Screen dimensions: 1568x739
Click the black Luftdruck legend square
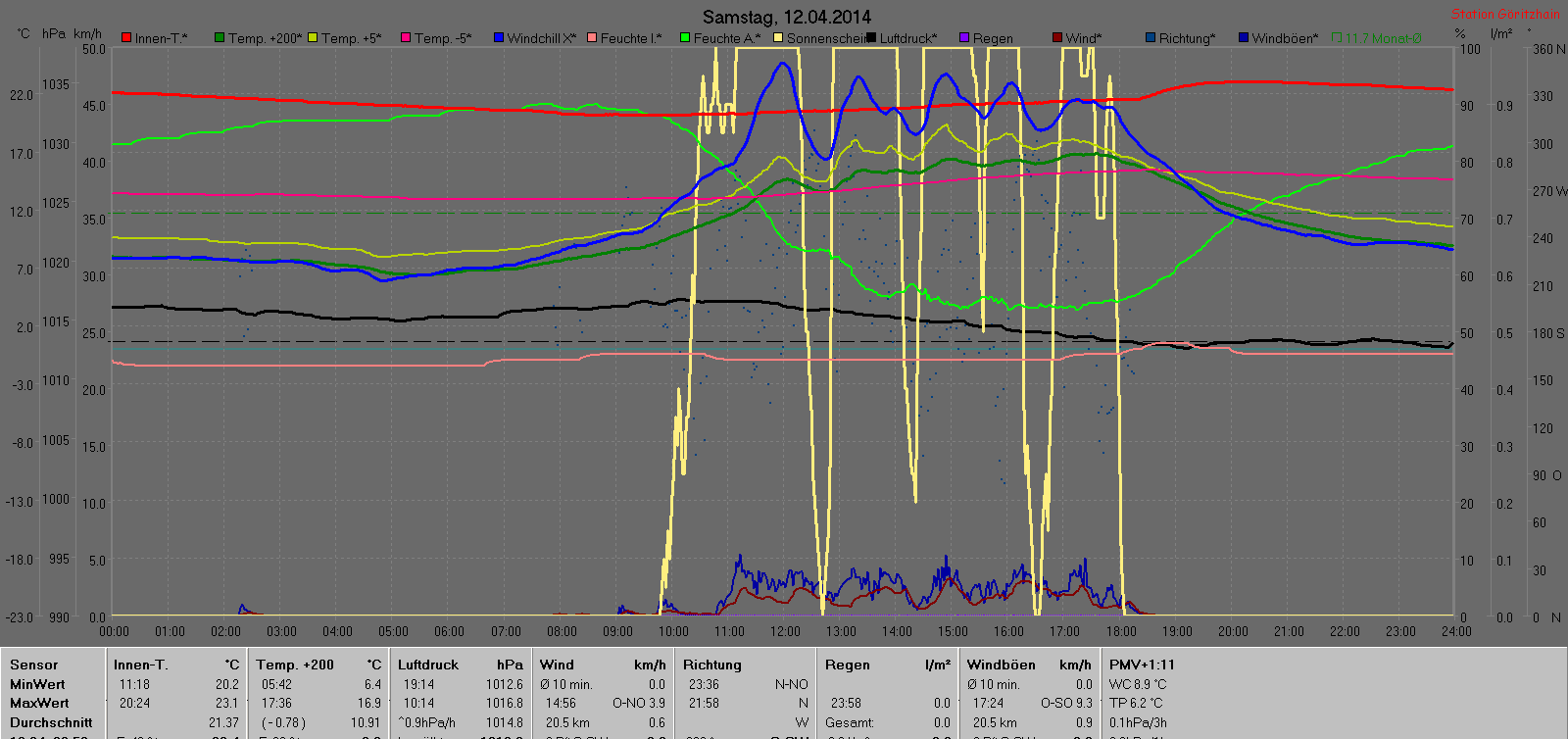click(x=871, y=38)
